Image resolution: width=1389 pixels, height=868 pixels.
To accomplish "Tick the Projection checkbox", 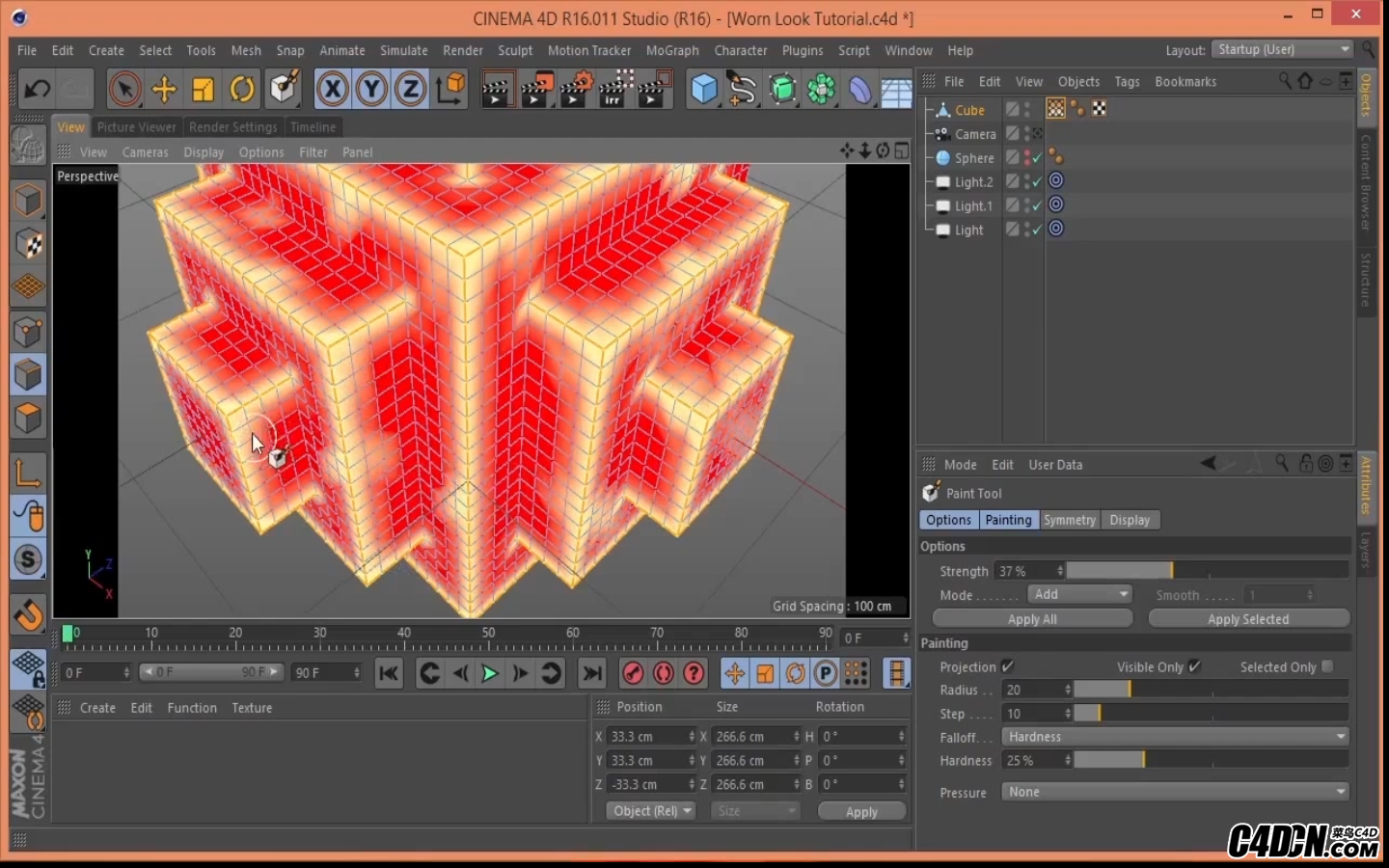I will [1008, 666].
